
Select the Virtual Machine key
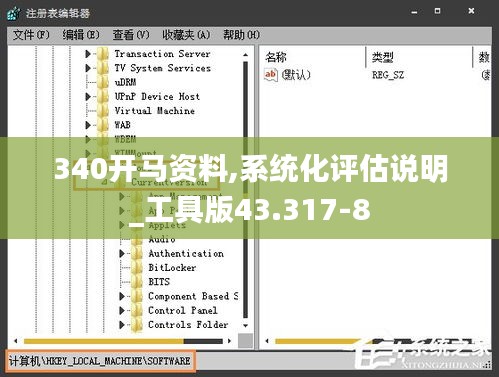pyautogui.click(x=155, y=111)
